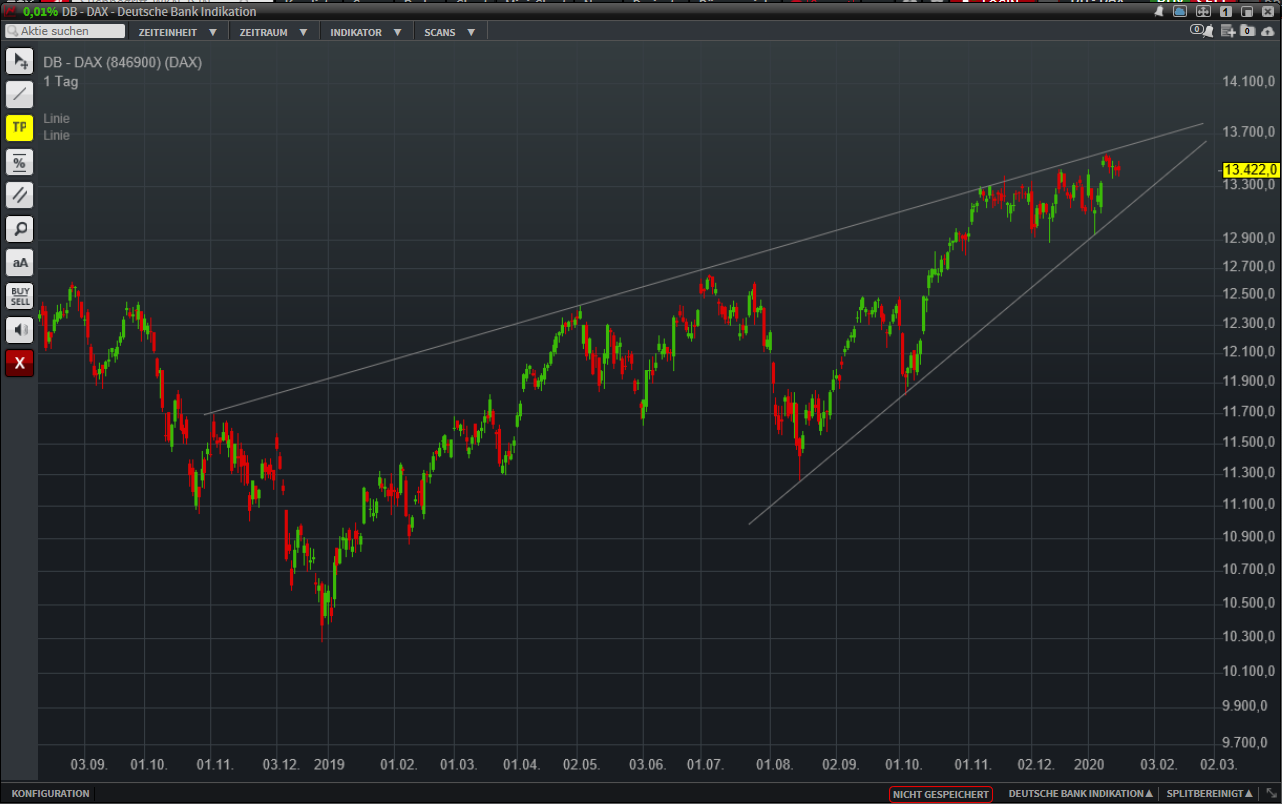Click the yellow 13.422,0 price marker
Viewport: 1282px width, 804px height.
coord(1251,170)
